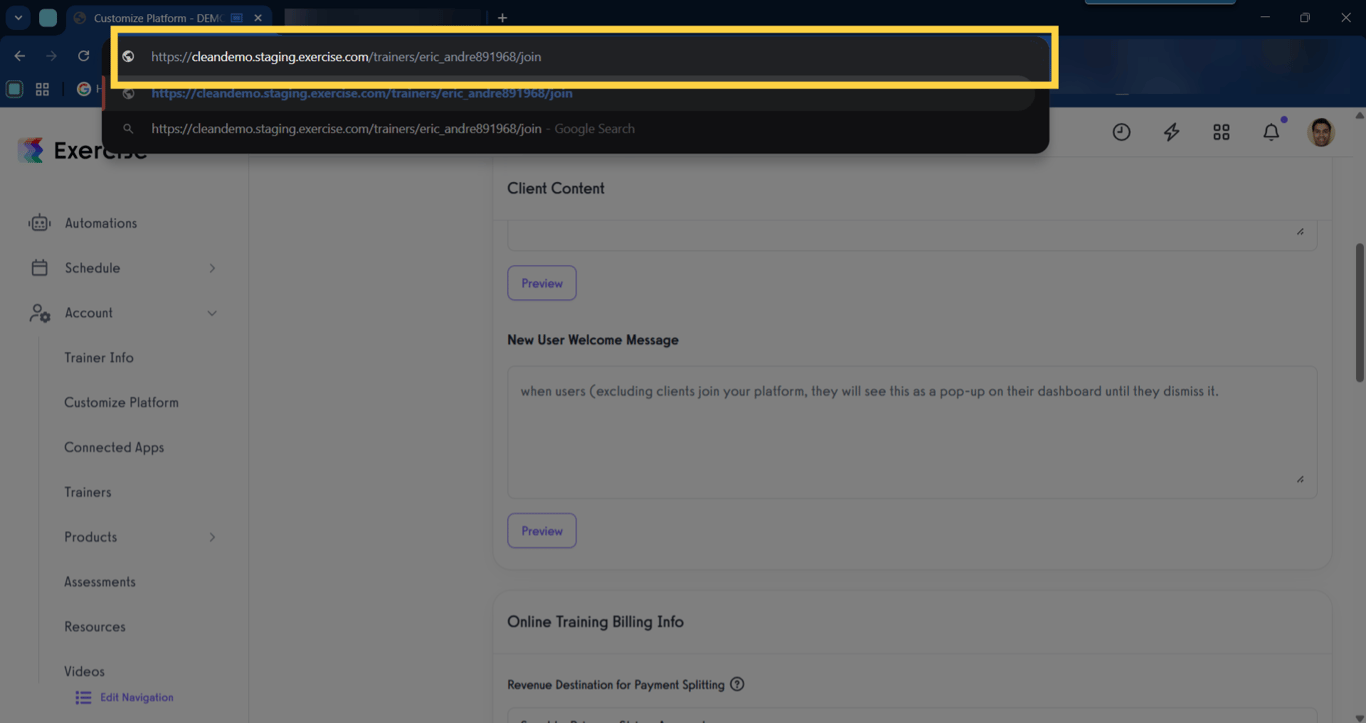Image resolution: width=1366 pixels, height=723 pixels.
Task: Open the Edit Navigation link
Action: [137, 698]
